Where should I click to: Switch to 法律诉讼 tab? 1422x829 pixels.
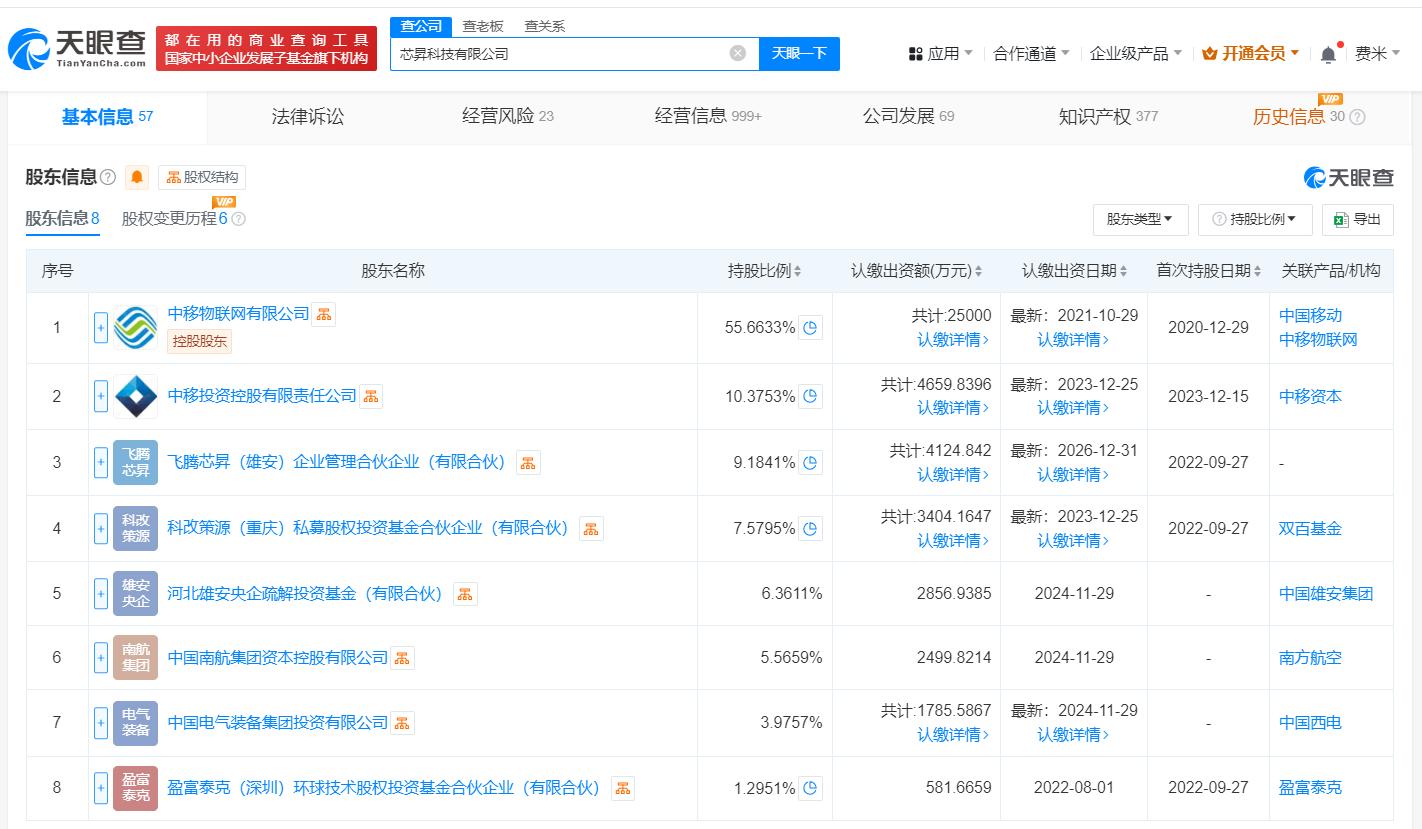pos(308,117)
